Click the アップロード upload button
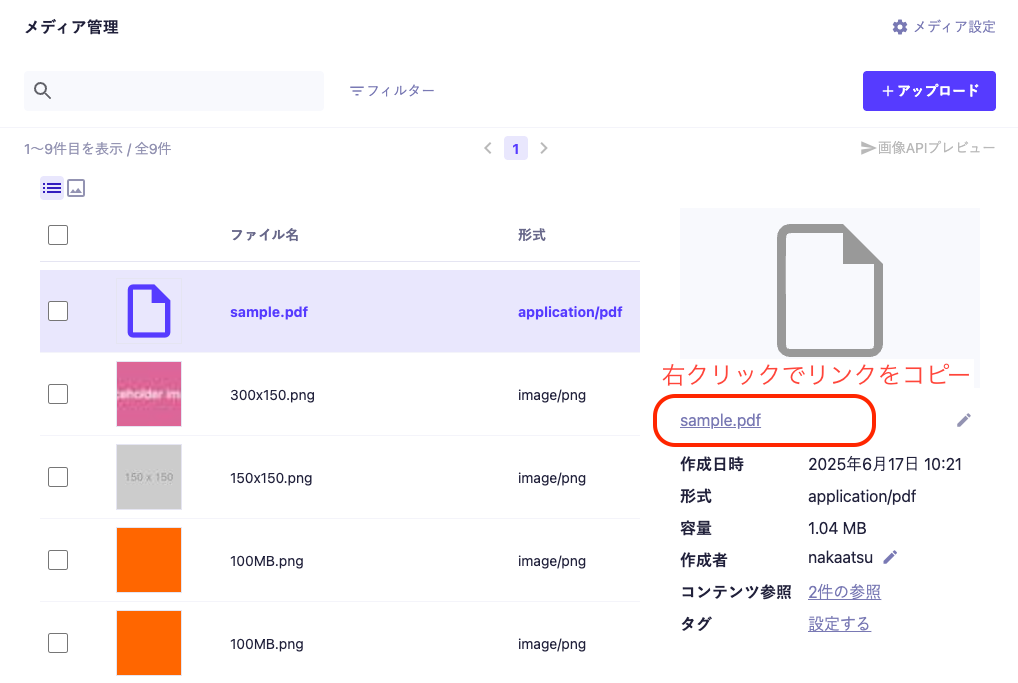Screen dimensions: 1018x683 [x=929, y=91]
